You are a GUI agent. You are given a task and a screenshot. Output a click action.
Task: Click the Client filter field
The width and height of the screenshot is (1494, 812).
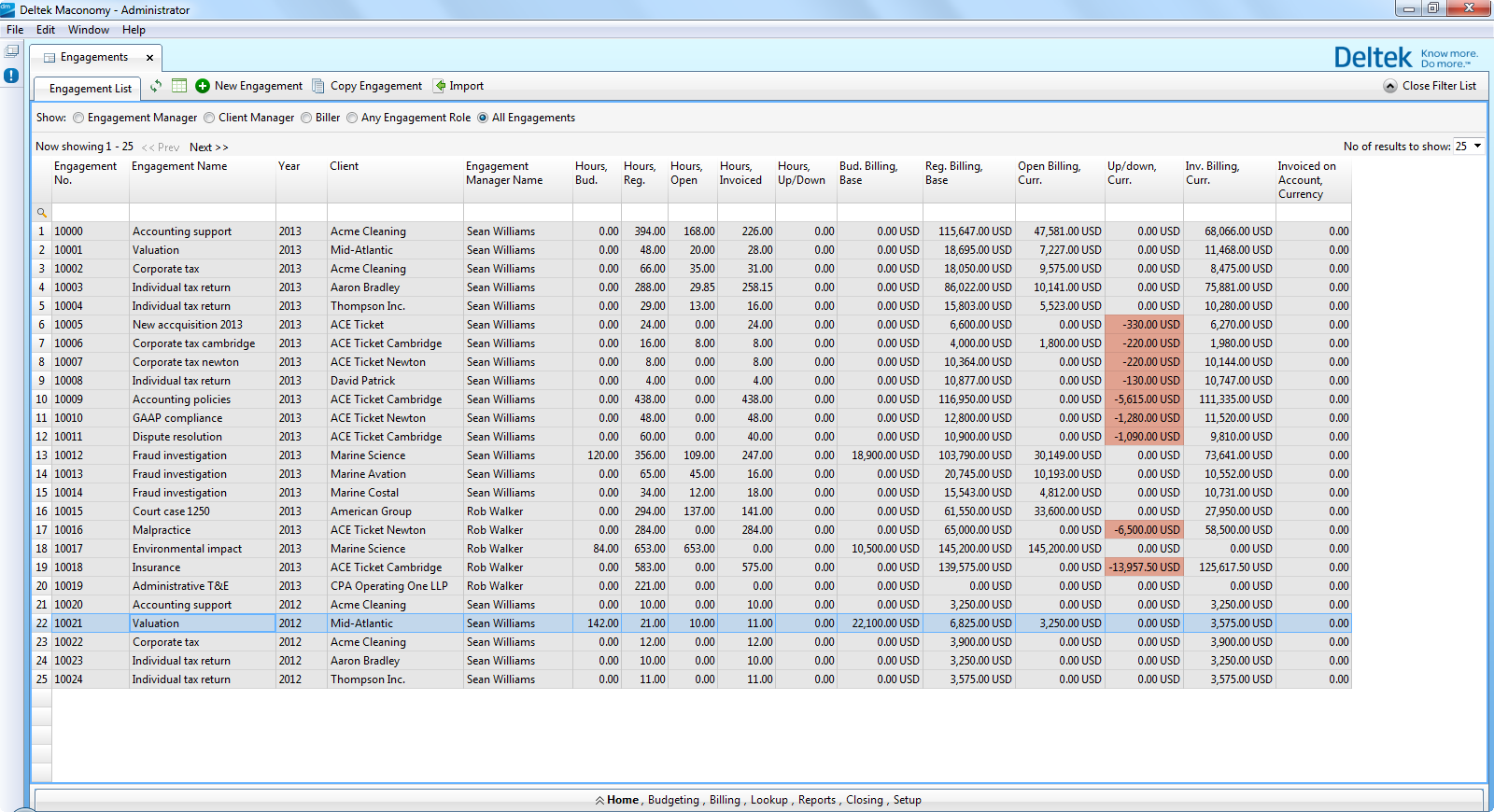point(395,213)
